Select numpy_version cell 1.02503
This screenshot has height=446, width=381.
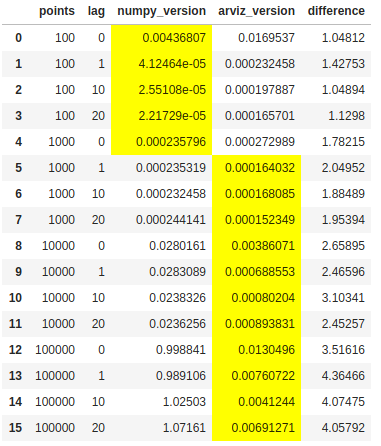pyautogui.click(x=161, y=402)
